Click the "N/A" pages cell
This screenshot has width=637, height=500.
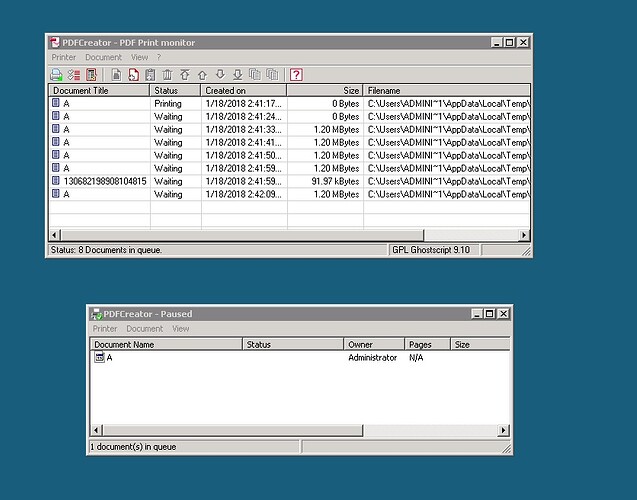point(416,357)
